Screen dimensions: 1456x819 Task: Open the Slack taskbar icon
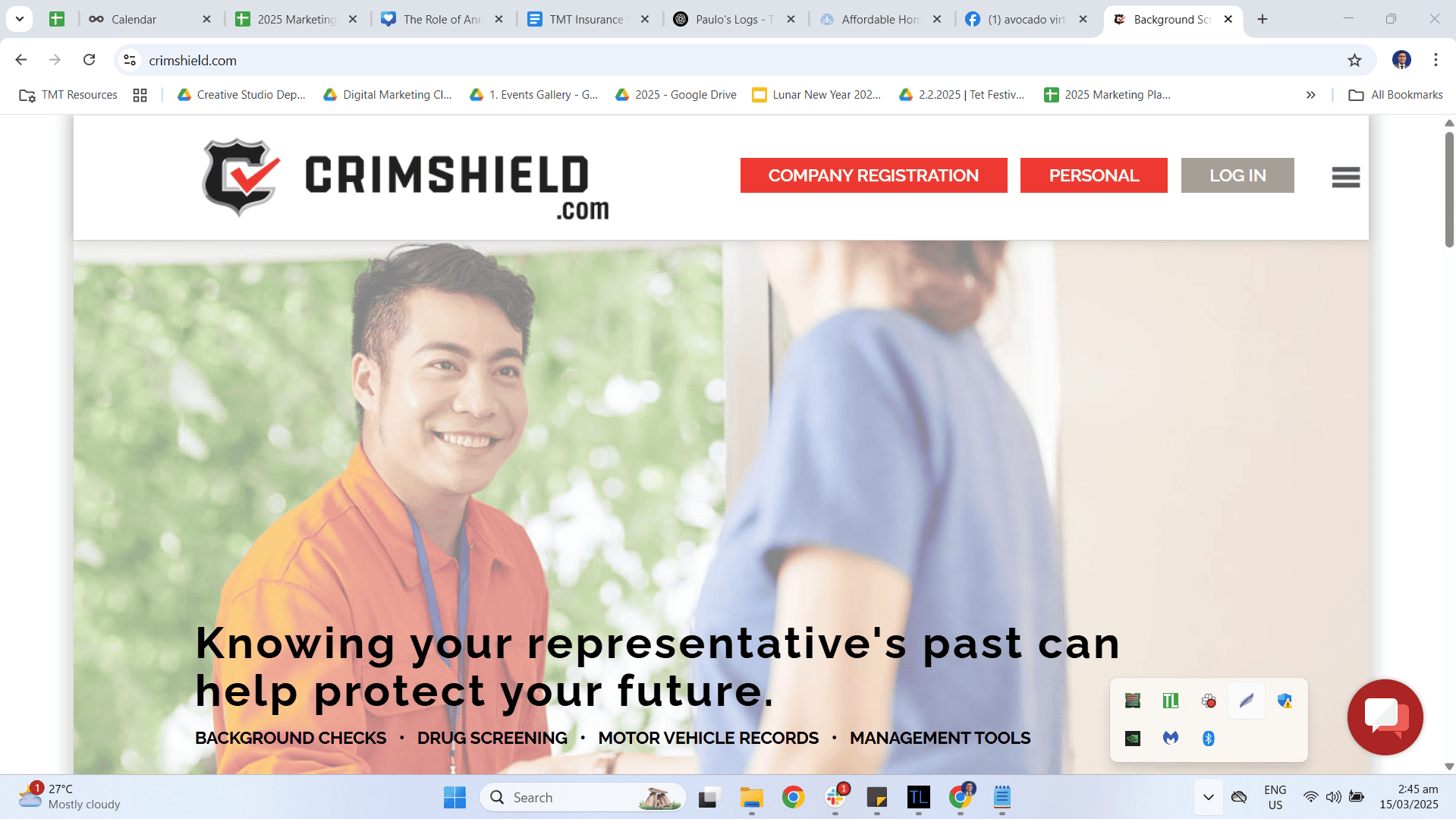[x=835, y=797]
